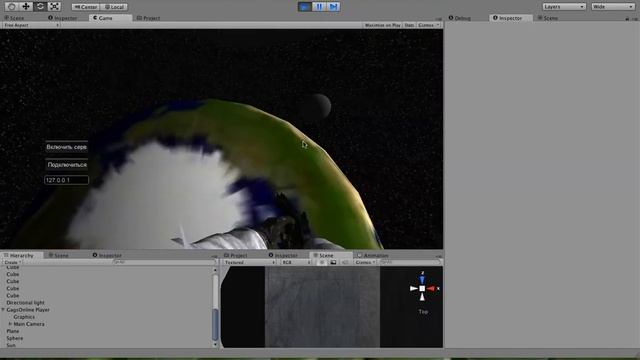The height and width of the screenshot is (360, 640).
Task: Toggle the Center pivot mode button
Action: [86, 7]
